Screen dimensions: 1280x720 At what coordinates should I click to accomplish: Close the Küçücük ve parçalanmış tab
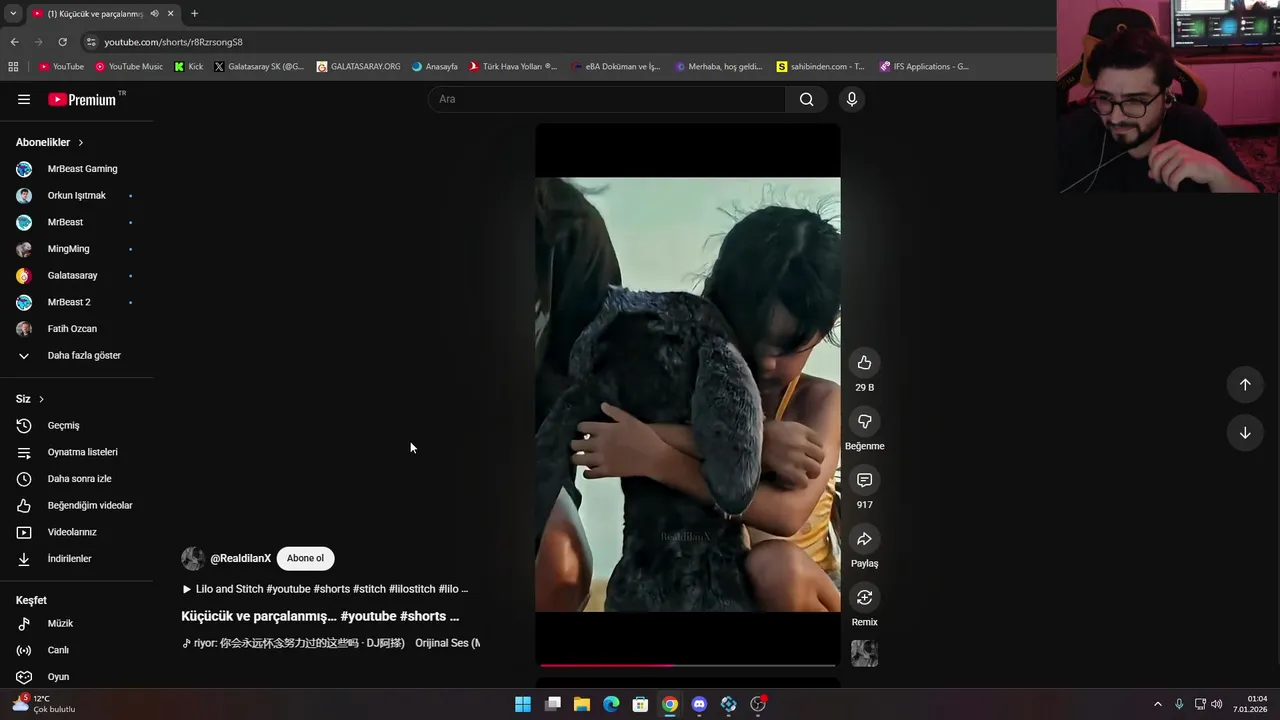170,14
